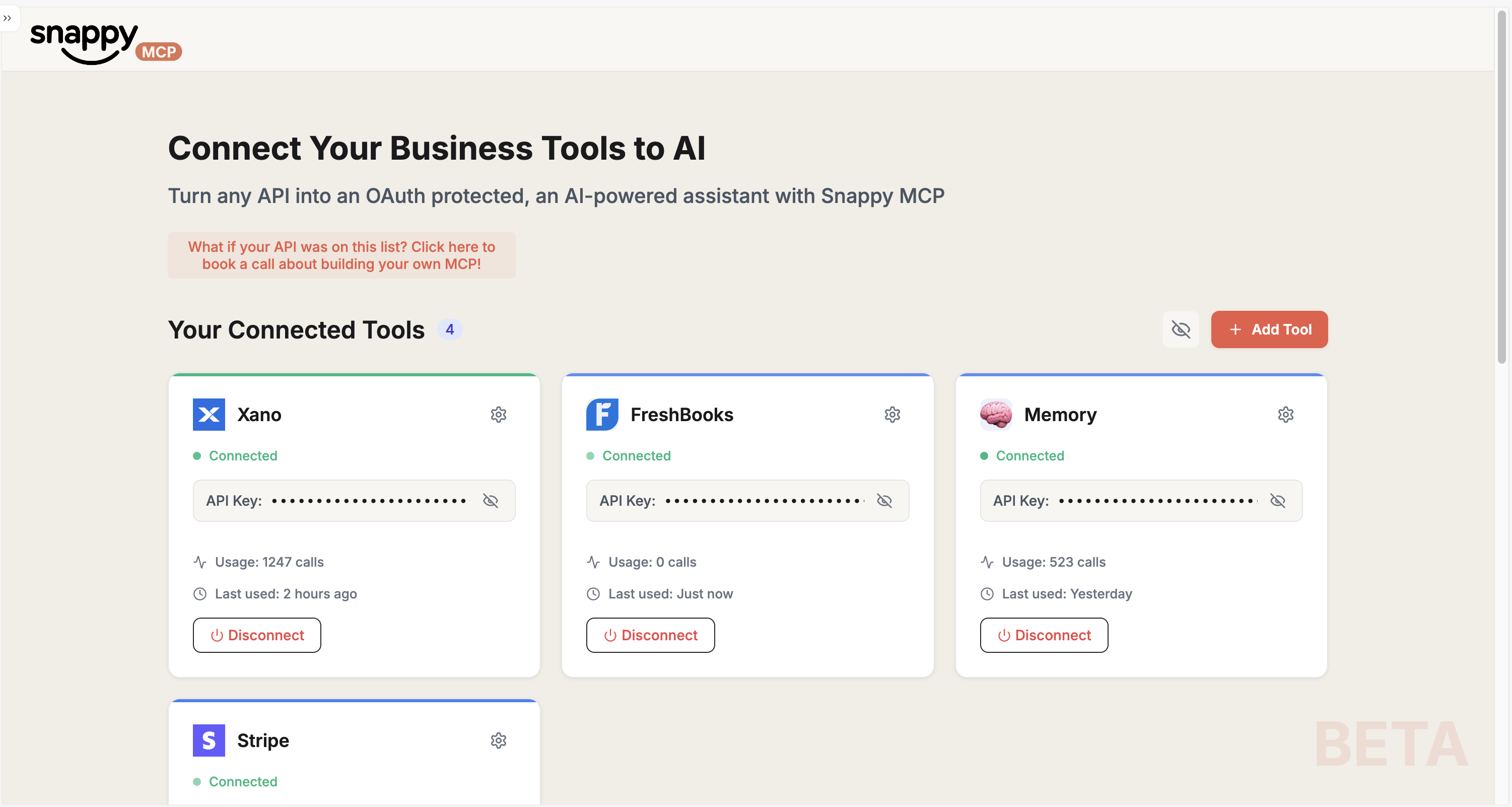1512x807 pixels.
Task: Toggle the hide-all-keys eye next to Add Tool
Action: [x=1181, y=329]
